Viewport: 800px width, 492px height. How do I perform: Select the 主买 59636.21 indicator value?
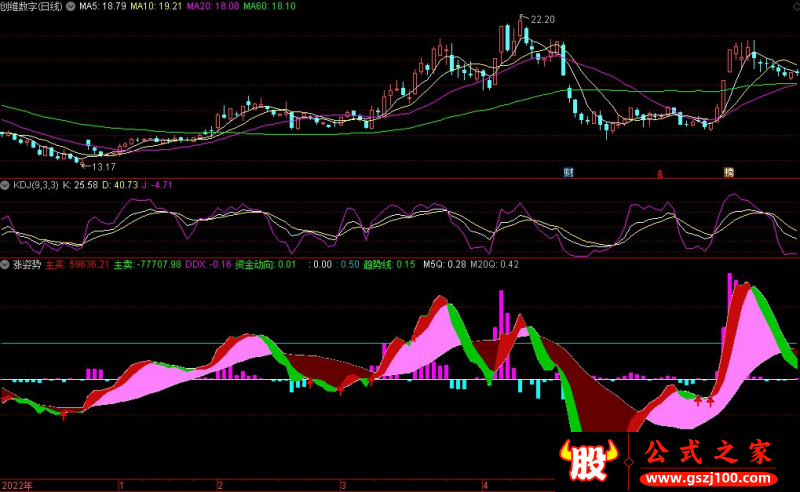pos(77,265)
